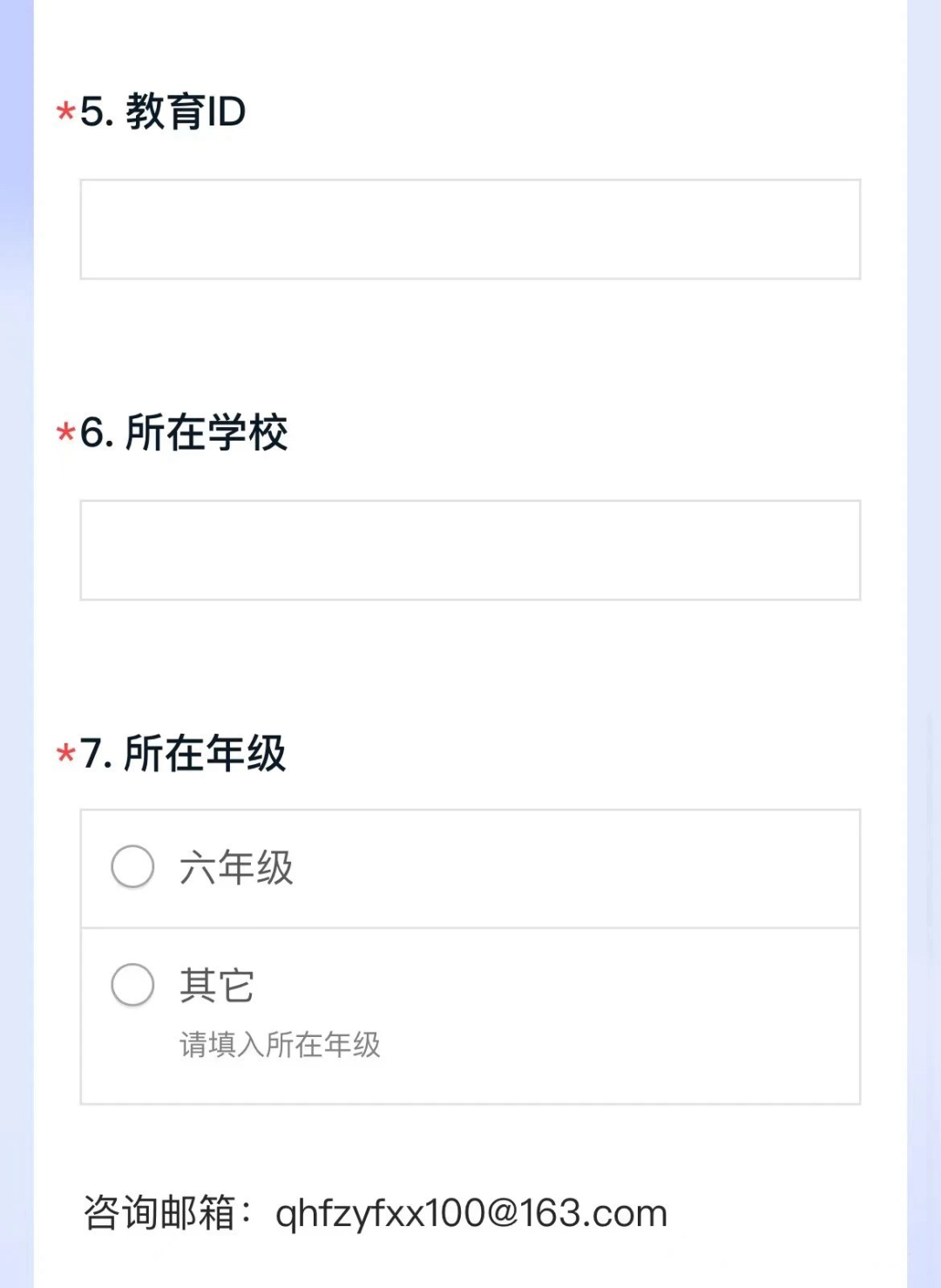Screen dimensions: 941x1288
Task: Click the right lavender page margin strip
Action: pos(924,644)
